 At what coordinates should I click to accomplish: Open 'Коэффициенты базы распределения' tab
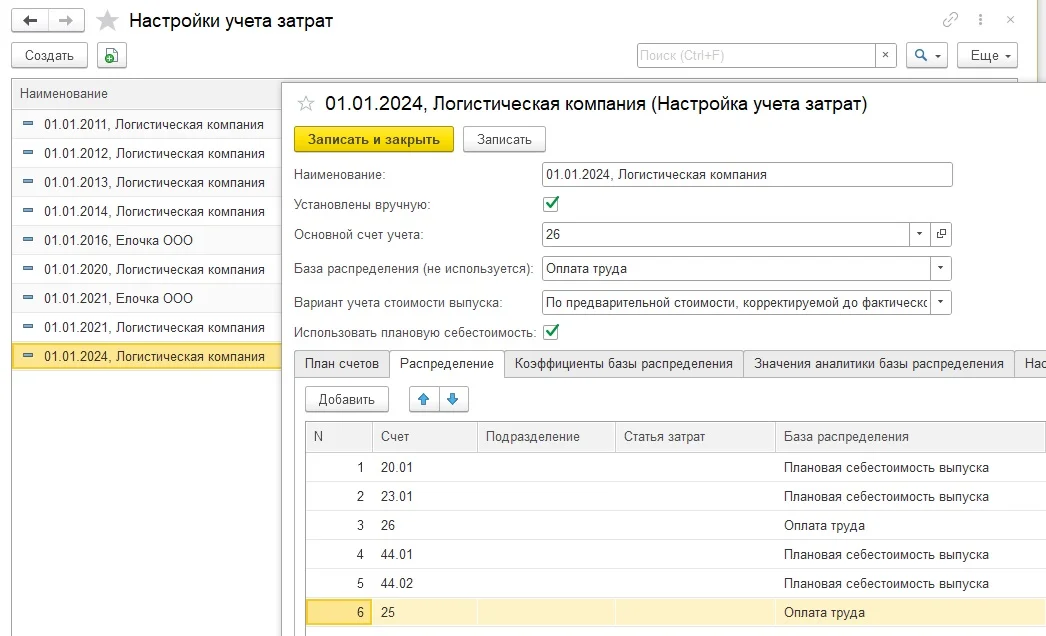click(623, 364)
